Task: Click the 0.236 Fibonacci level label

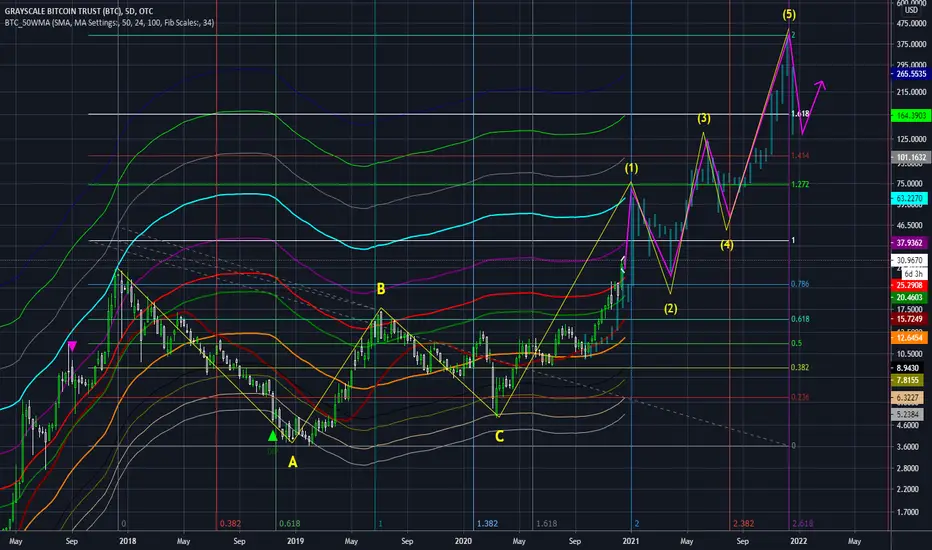Action: coord(800,397)
